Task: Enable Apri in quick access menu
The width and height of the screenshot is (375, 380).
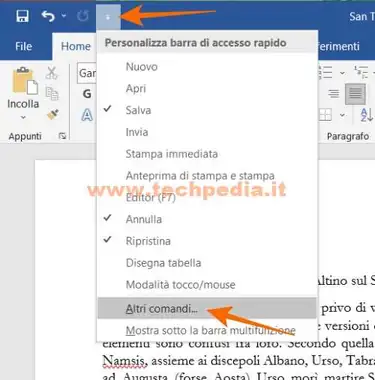Action: pos(207,88)
